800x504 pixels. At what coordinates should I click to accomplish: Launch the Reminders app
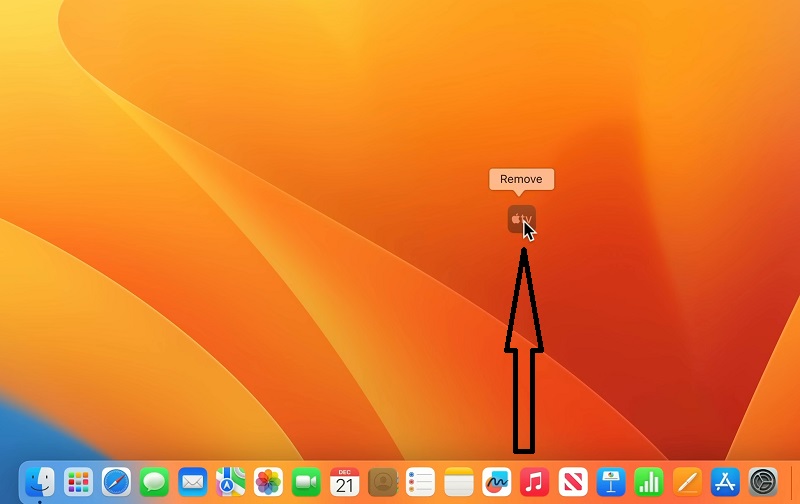pos(420,482)
